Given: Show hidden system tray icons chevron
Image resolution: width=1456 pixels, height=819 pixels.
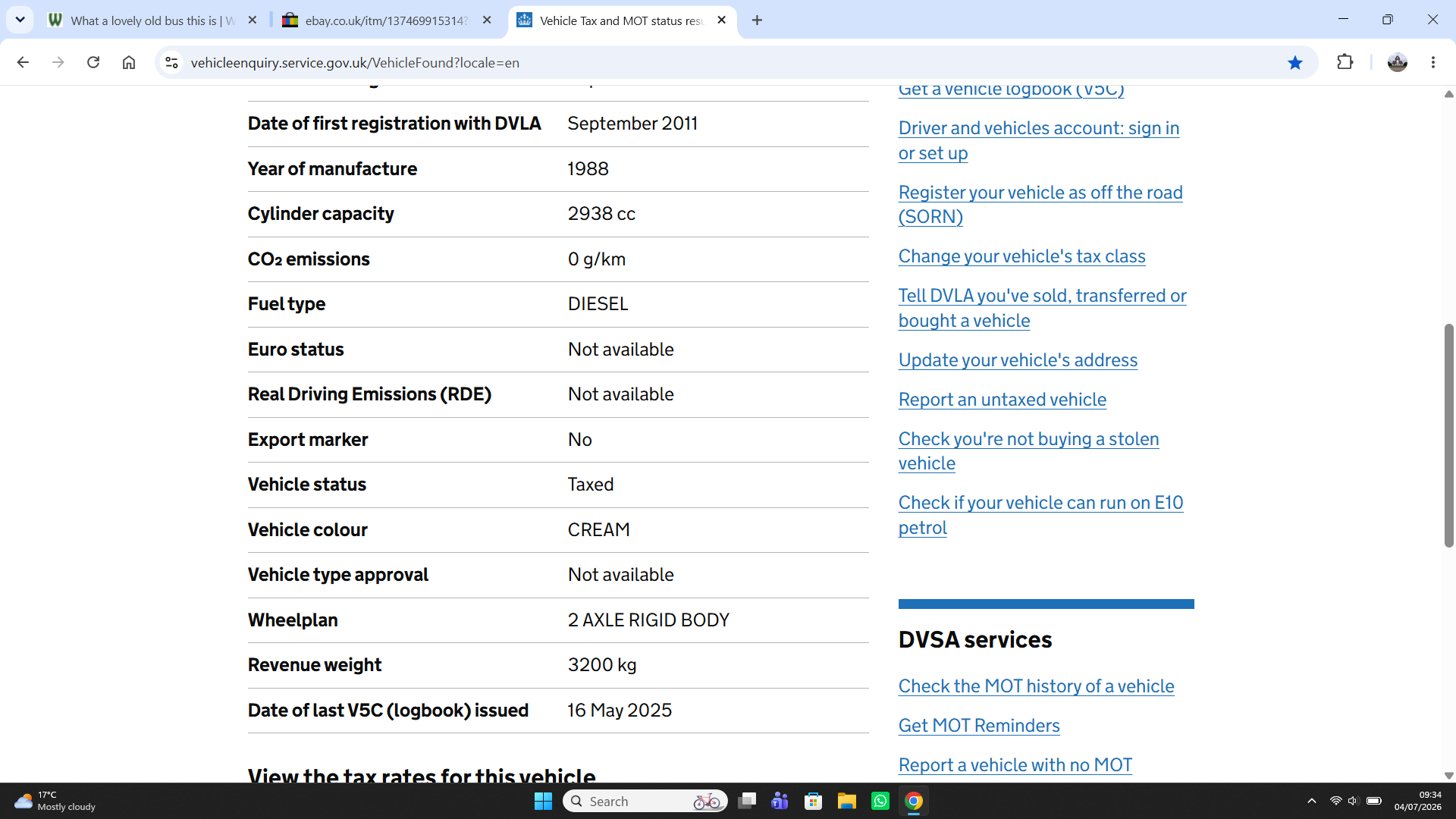Looking at the screenshot, I should (1312, 801).
